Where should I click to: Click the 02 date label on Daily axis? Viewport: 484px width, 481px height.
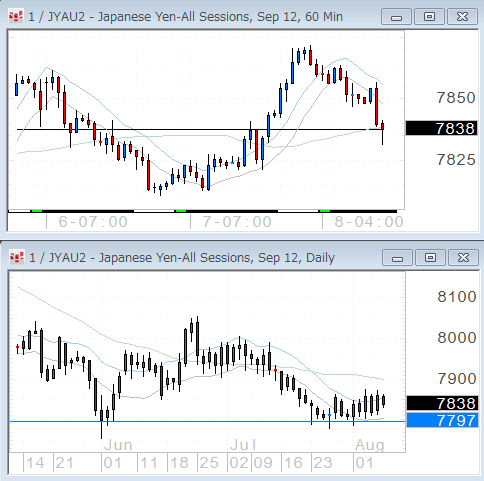[239, 463]
